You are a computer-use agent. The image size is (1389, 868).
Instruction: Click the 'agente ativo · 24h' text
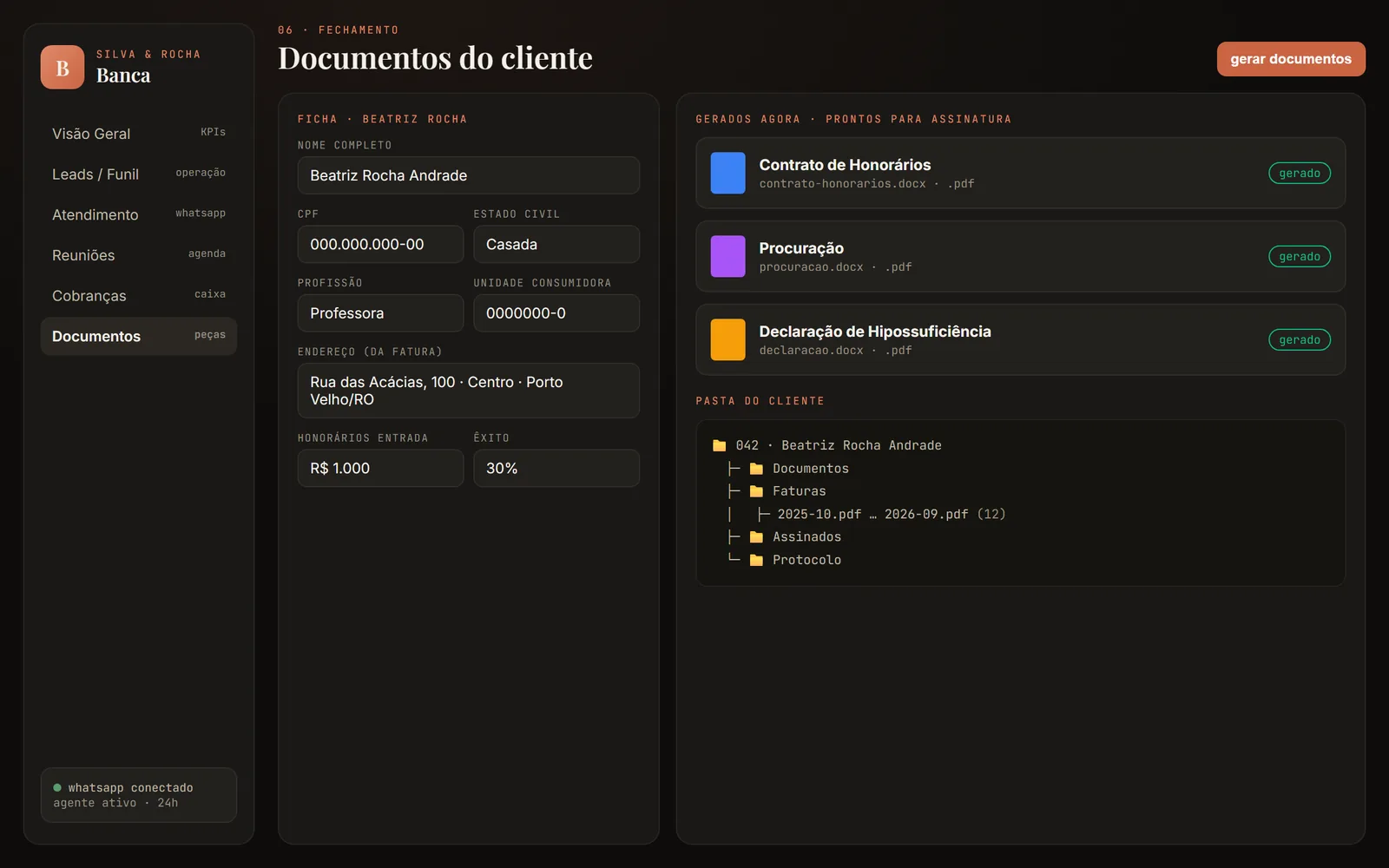tap(115, 803)
